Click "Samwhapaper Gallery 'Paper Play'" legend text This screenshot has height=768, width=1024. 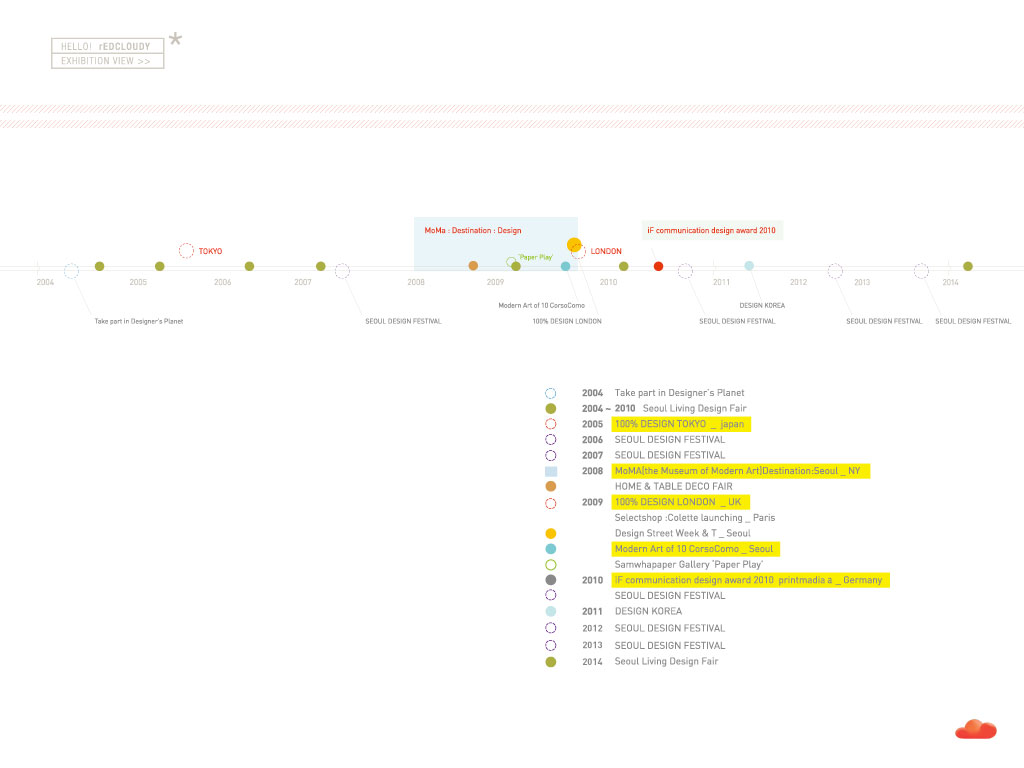point(688,565)
